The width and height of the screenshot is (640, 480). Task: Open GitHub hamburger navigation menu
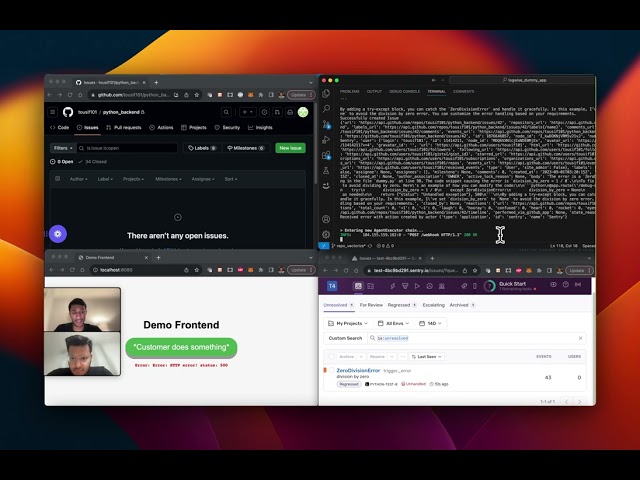click(53, 112)
